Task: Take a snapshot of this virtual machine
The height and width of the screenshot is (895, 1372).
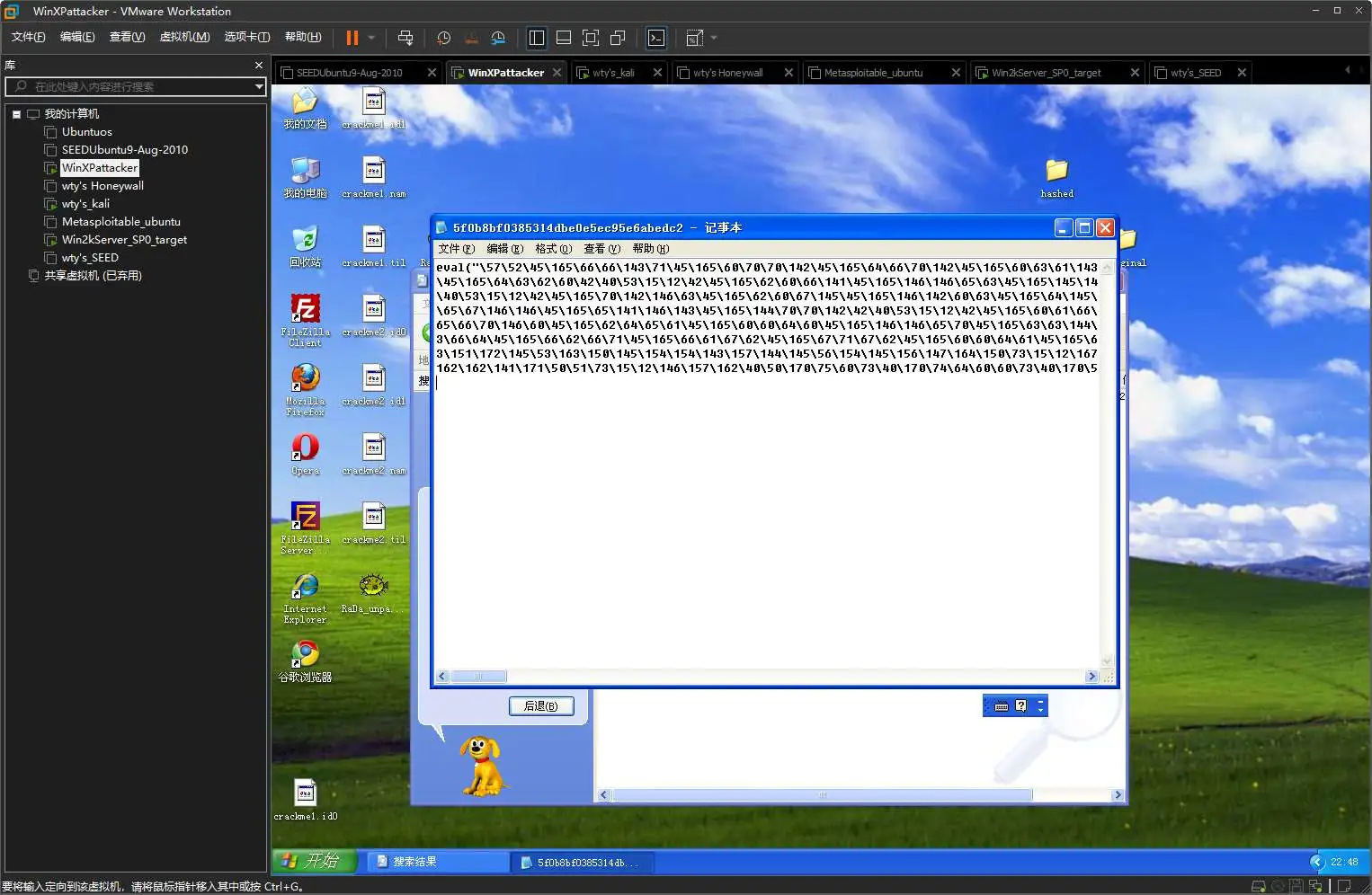Action: [x=443, y=38]
